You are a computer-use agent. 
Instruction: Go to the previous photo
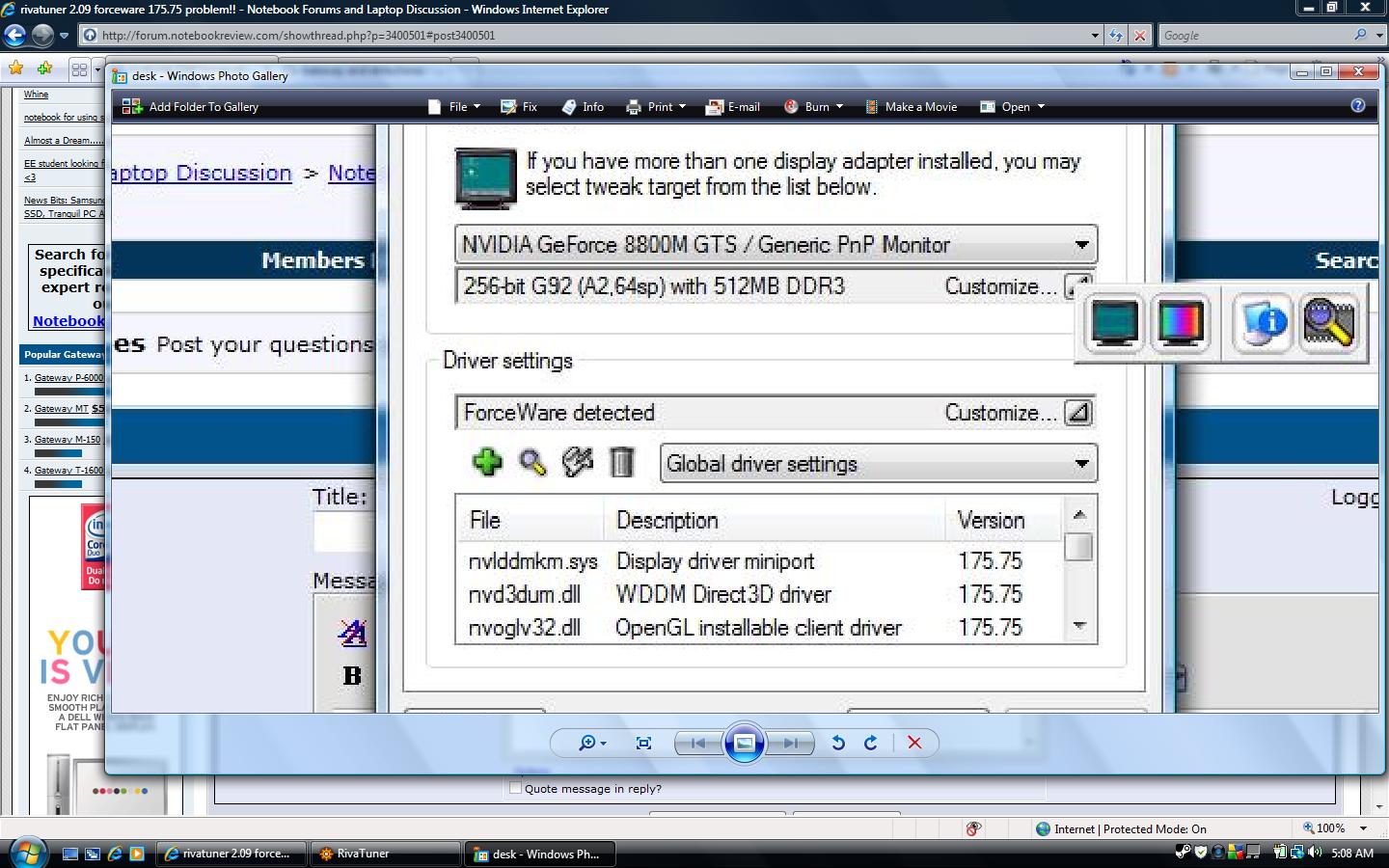[x=698, y=743]
